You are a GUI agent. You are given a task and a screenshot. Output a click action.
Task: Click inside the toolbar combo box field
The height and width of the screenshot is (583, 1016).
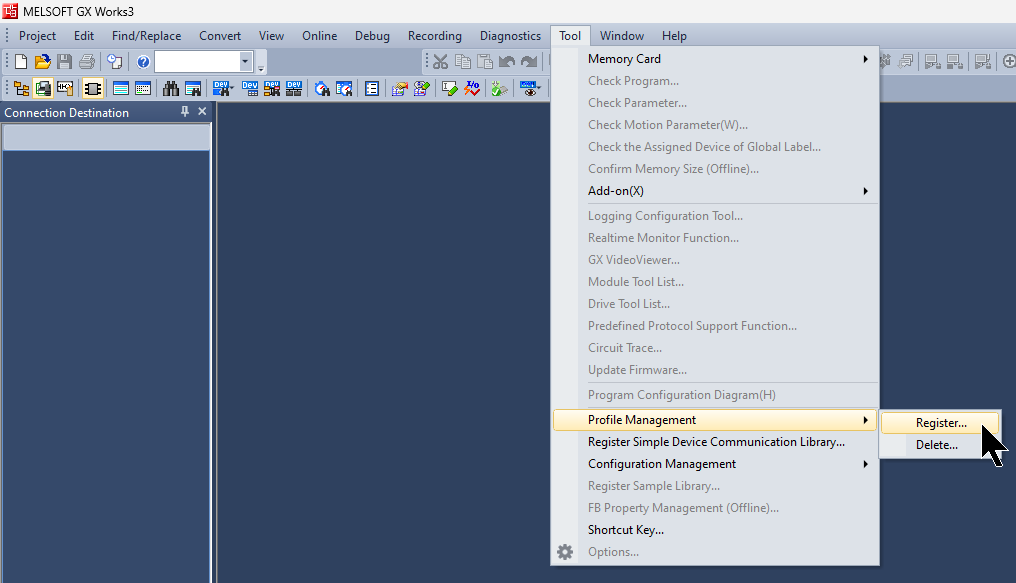point(197,62)
